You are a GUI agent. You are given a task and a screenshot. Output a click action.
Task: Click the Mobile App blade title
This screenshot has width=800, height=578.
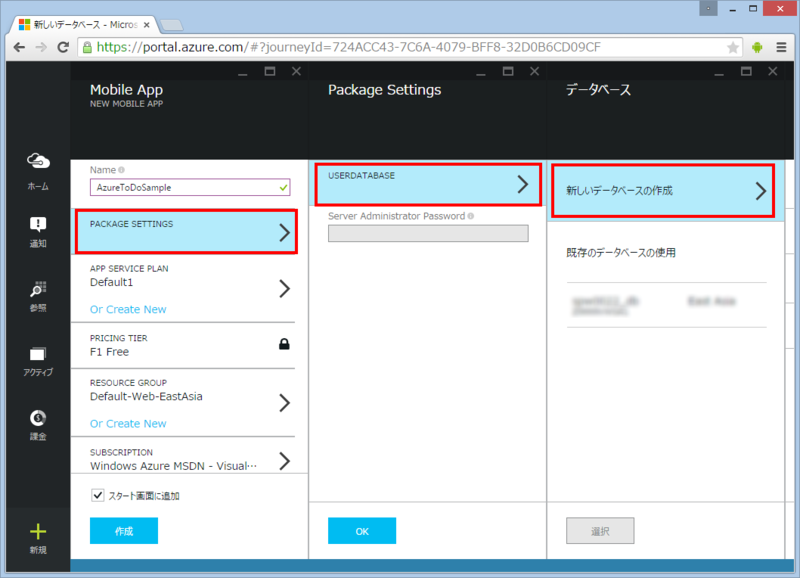[127, 90]
